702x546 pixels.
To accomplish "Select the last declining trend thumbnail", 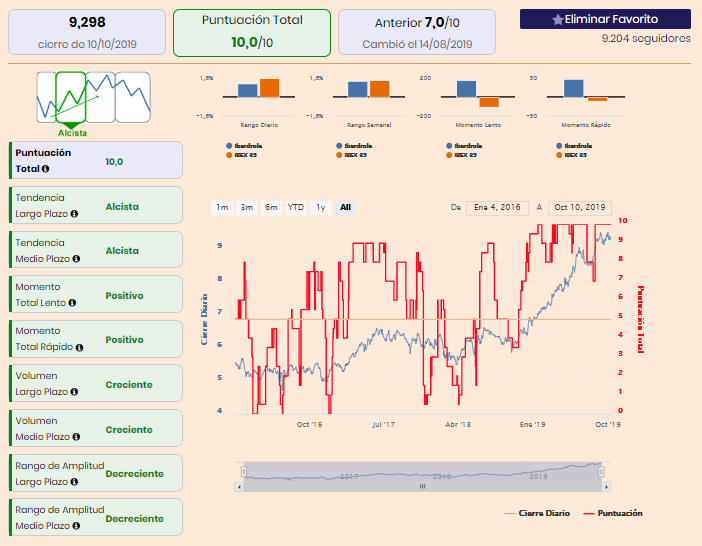I will click(x=133, y=97).
